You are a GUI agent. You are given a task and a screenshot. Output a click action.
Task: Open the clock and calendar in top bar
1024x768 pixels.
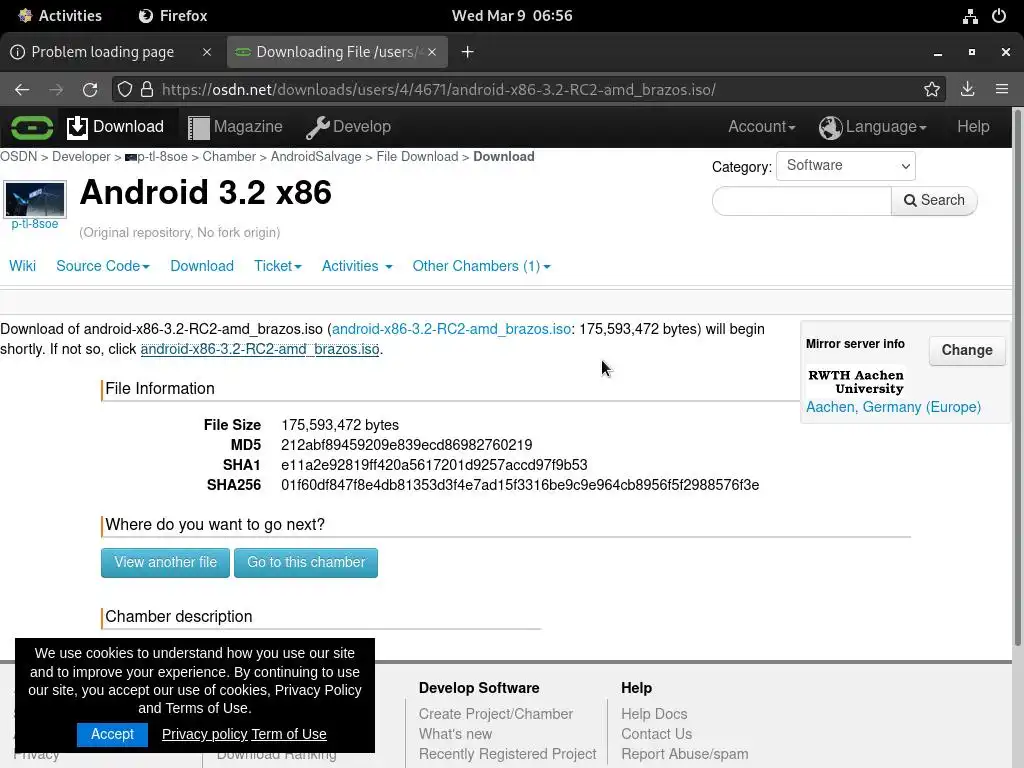point(512,16)
